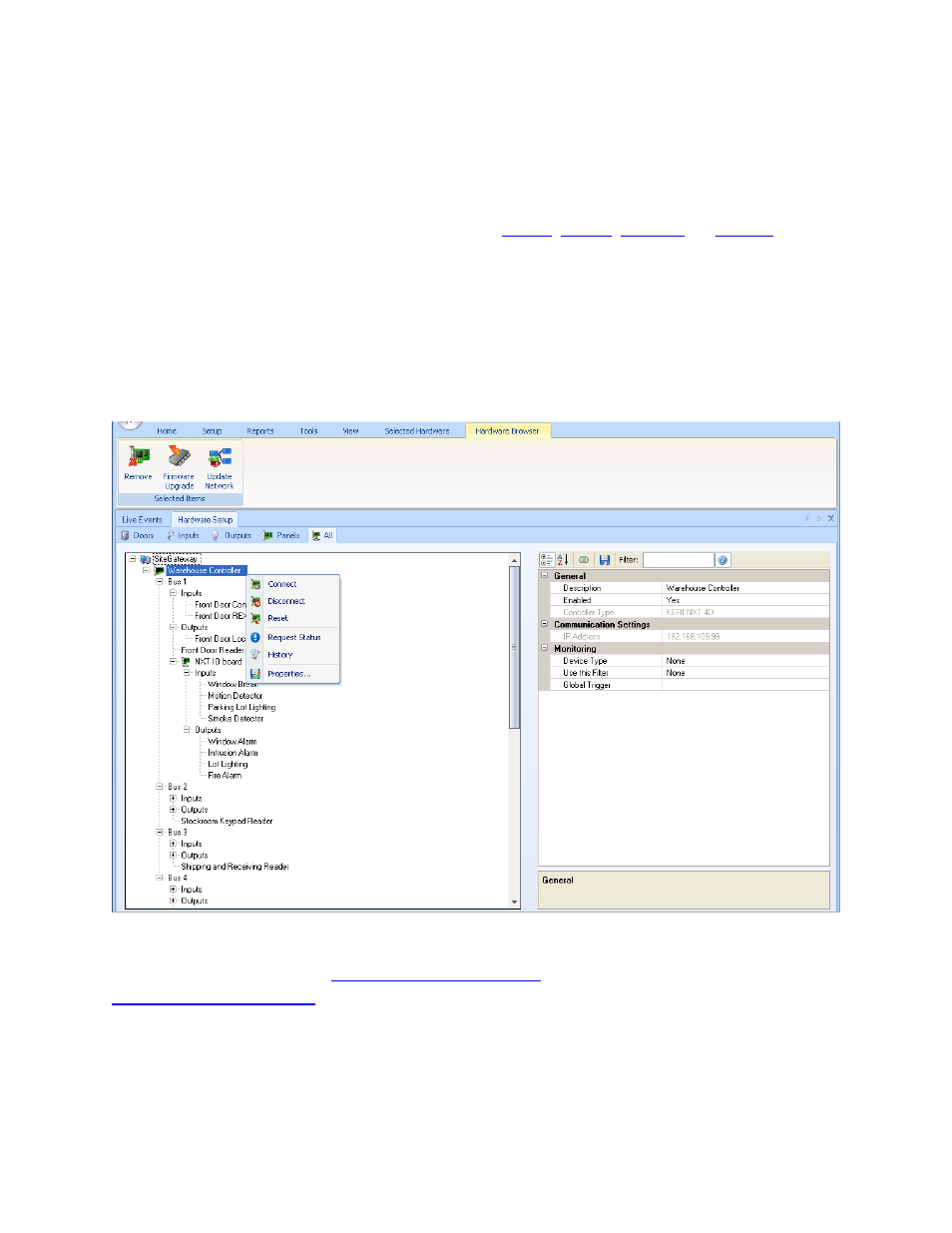The width and height of the screenshot is (952, 1233).
Task: Open History from the context menu
Action: (x=280, y=655)
